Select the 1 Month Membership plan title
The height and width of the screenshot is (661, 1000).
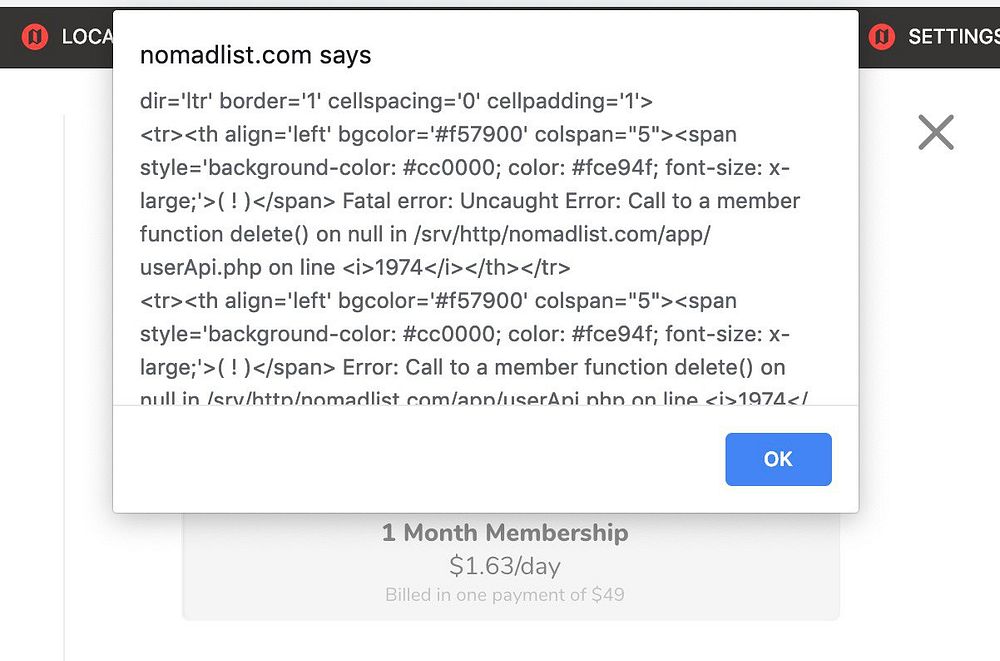point(505,532)
